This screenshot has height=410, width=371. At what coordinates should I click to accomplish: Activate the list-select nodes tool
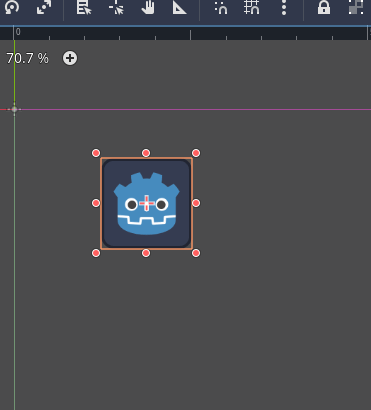tap(84, 7)
